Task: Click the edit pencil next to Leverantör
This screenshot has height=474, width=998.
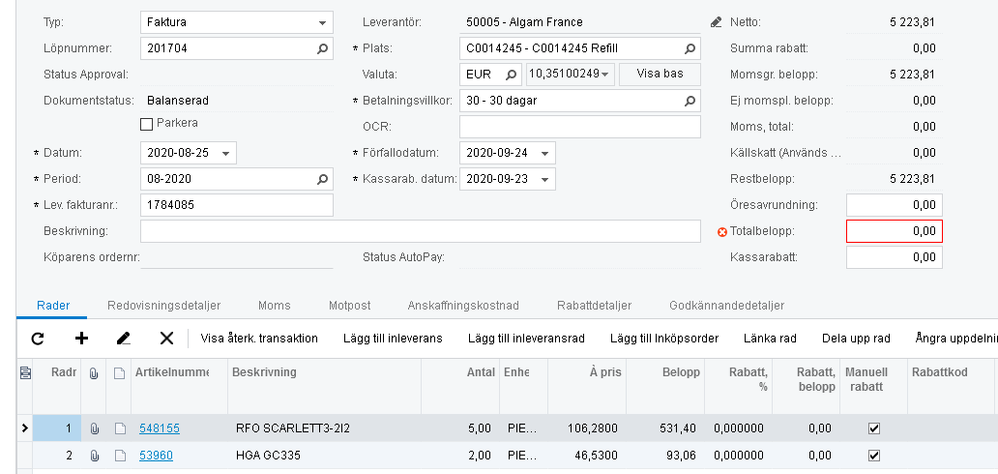Action: click(x=715, y=22)
